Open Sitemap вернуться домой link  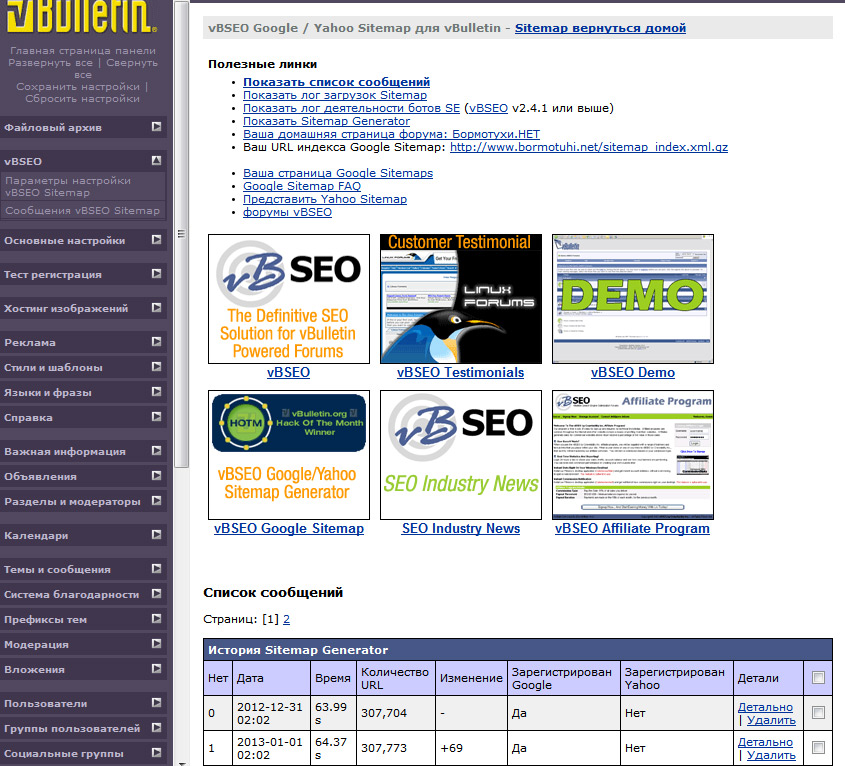(x=600, y=28)
